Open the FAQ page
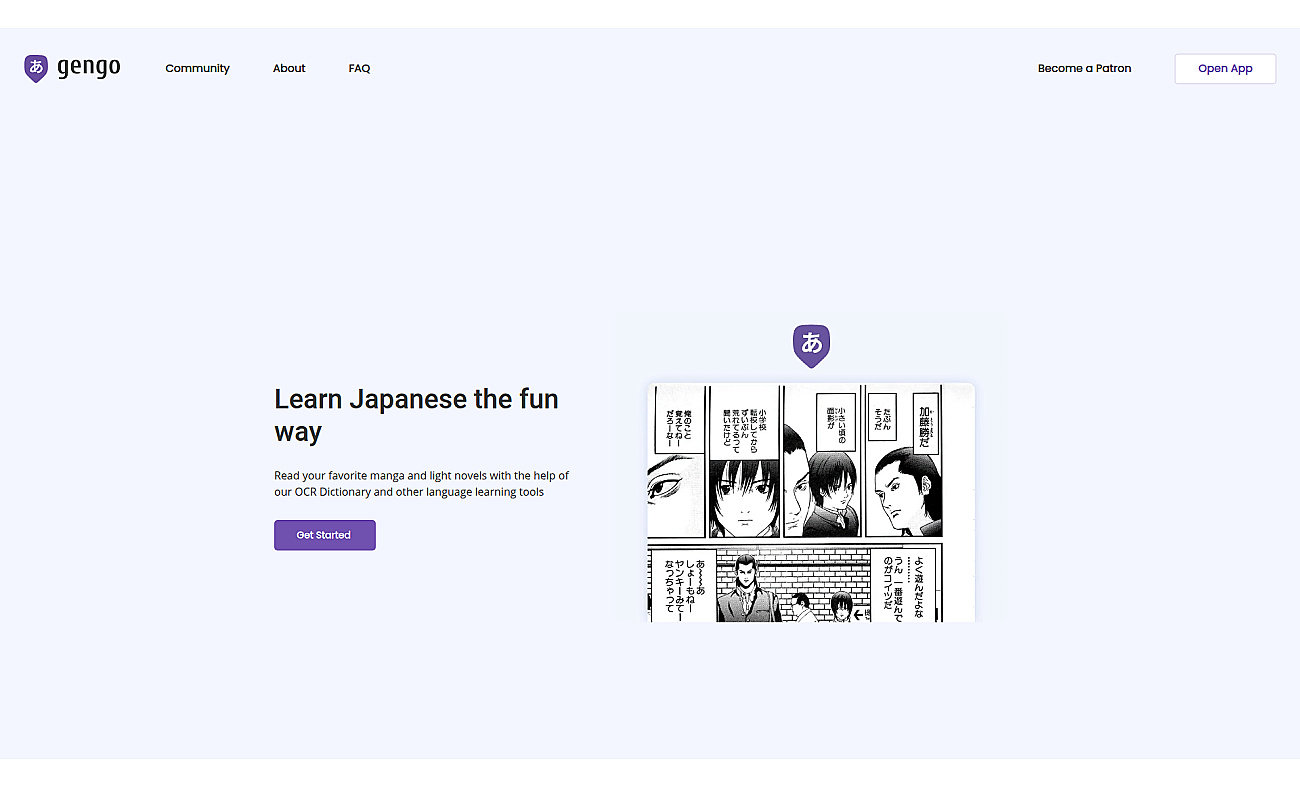 coord(359,68)
